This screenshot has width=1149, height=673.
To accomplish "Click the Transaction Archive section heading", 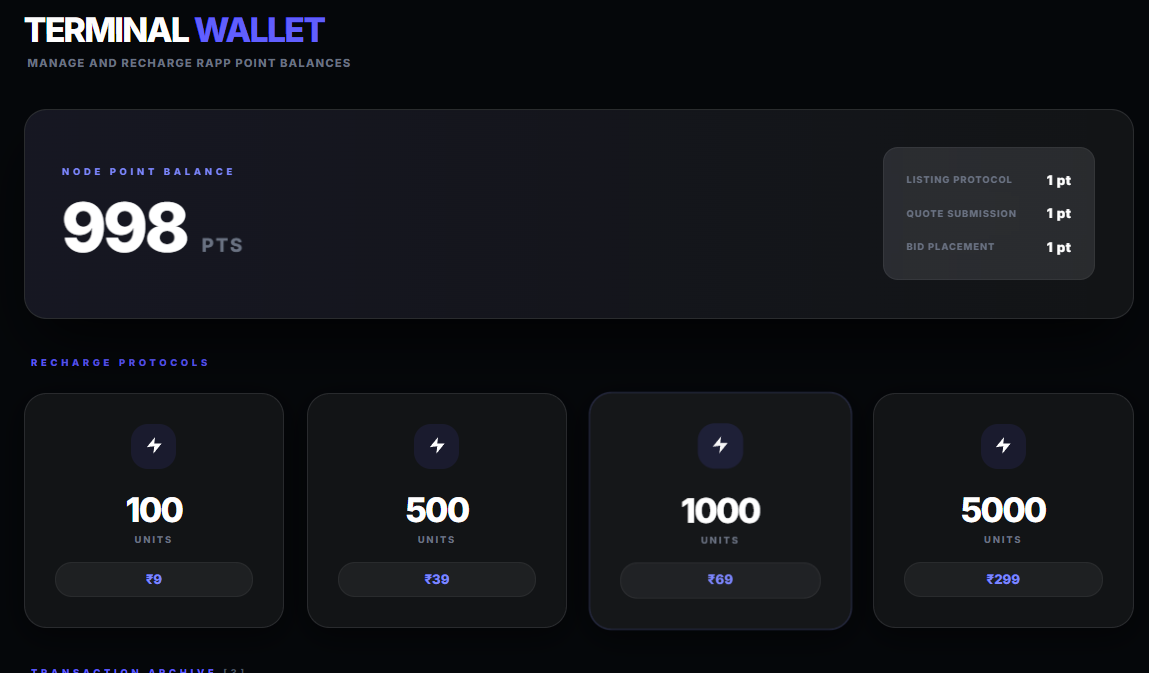I will [x=124, y=669].
